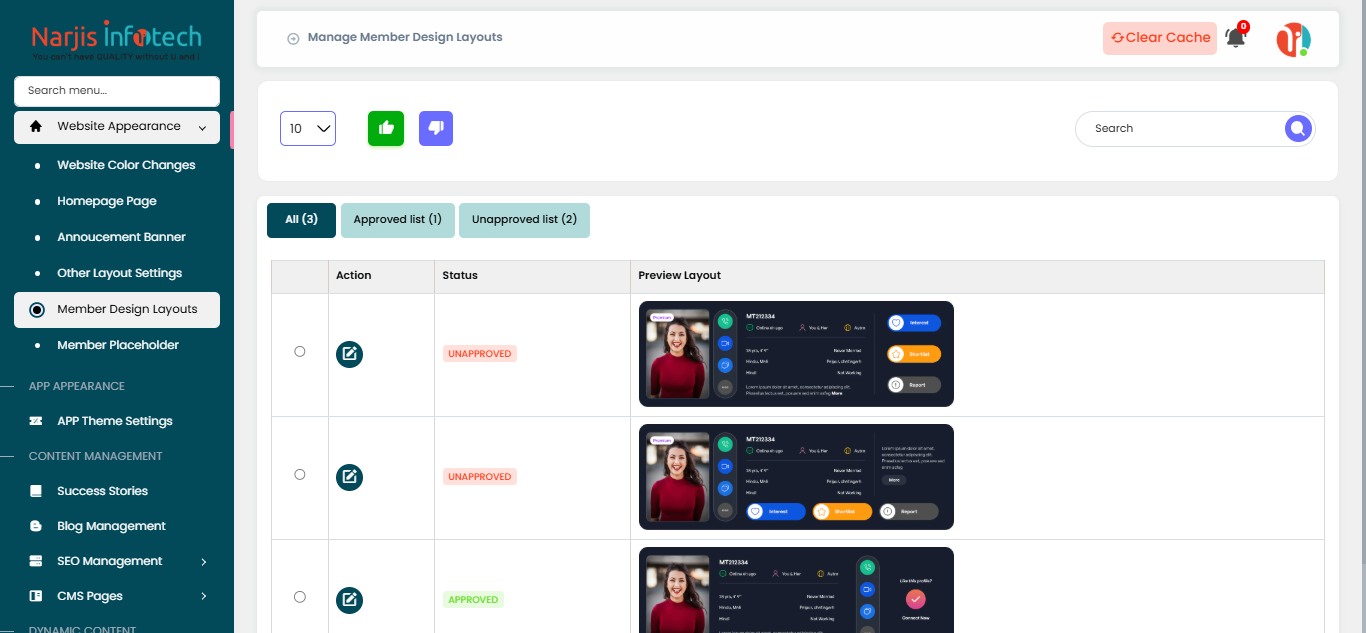Image resolution: width=1366 pixels, height=633 pixels.
Task: Open Member Placeholder menu item
Action: (x=118, y=345)
